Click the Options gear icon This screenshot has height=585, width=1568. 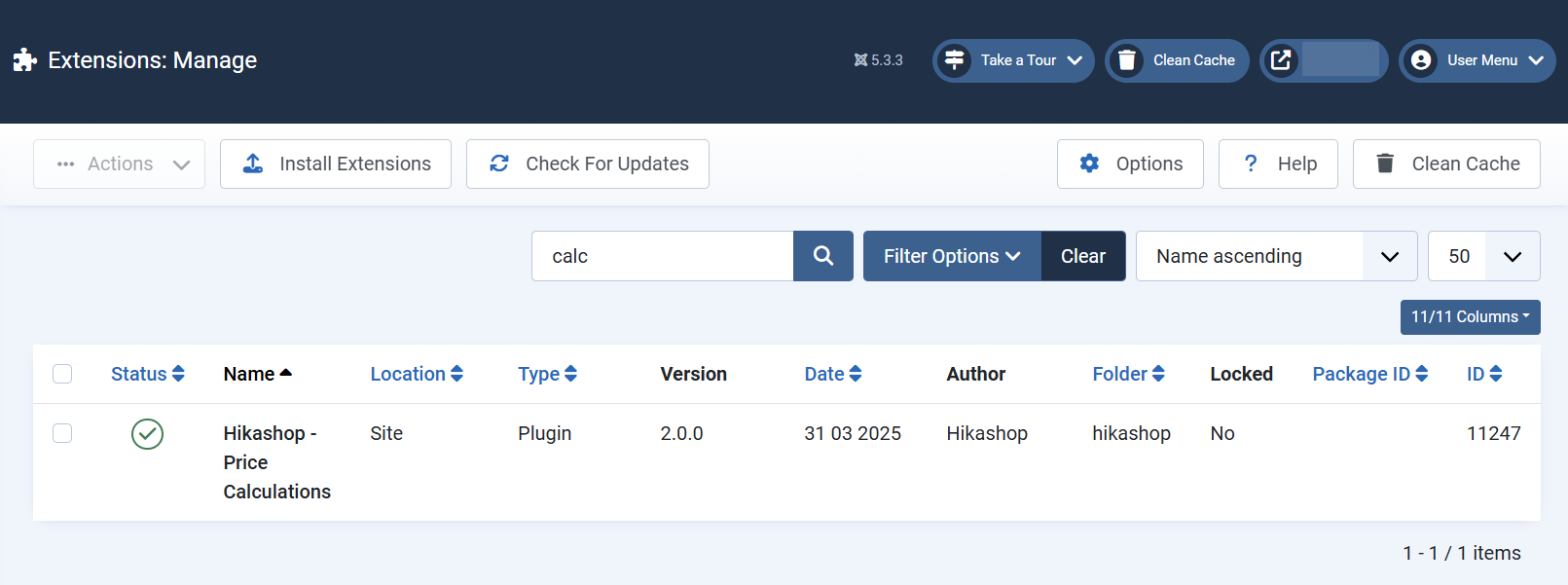tap(1089, 164)
